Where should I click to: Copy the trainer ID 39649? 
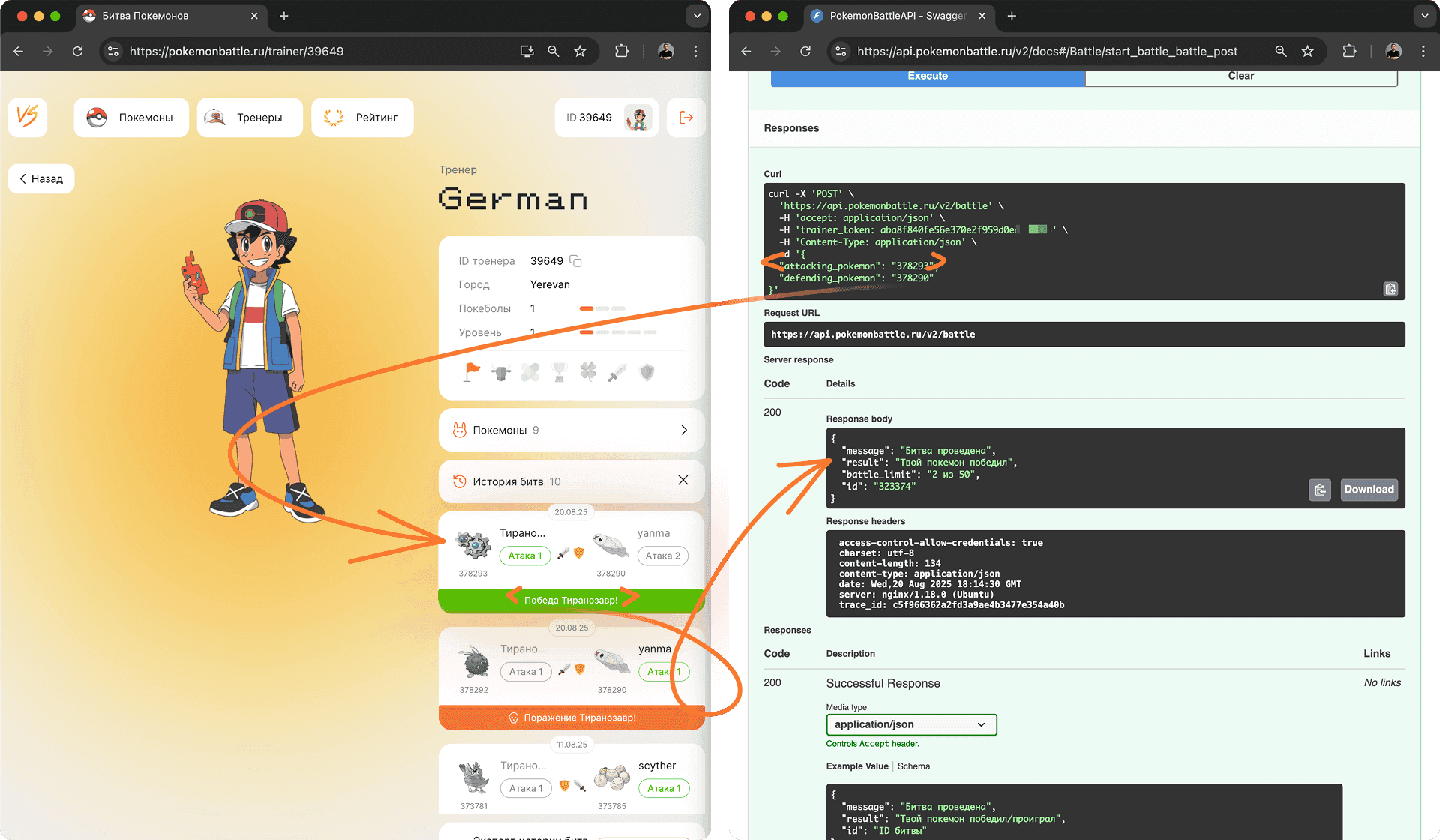tap(575, 261)
